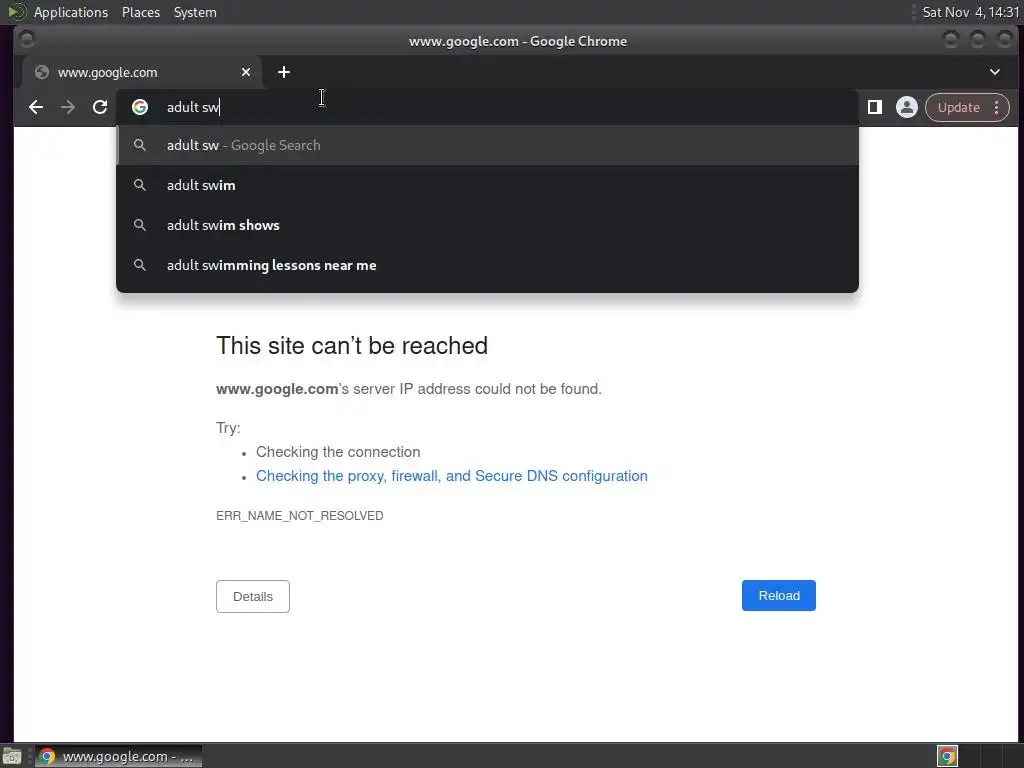Pick 'adult swimming lessons near me' suggestion
This screenshot has width=1024, height=768.
487,265
